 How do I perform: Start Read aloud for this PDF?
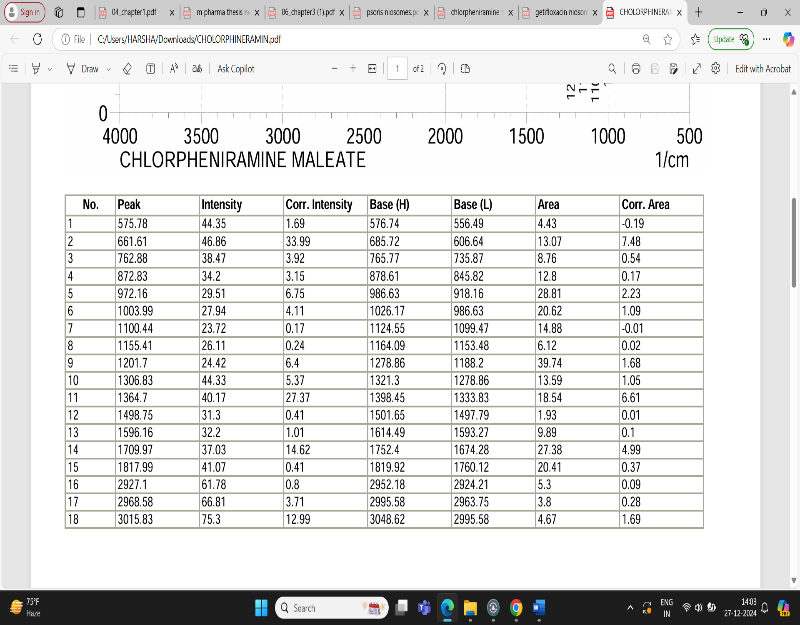click(x=174, y=68)
